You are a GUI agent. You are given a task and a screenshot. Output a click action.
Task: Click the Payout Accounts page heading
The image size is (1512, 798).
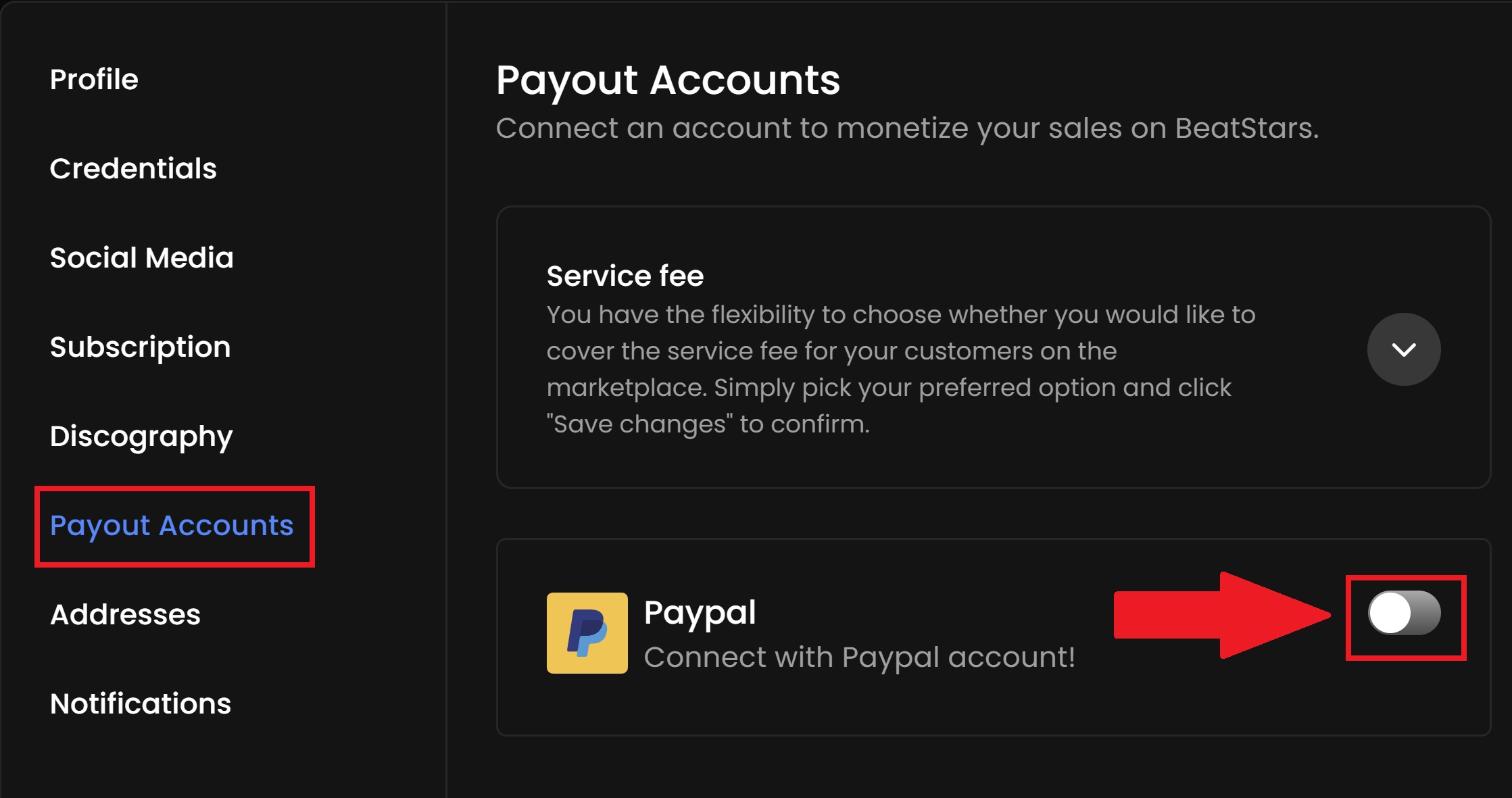point(668,81)
